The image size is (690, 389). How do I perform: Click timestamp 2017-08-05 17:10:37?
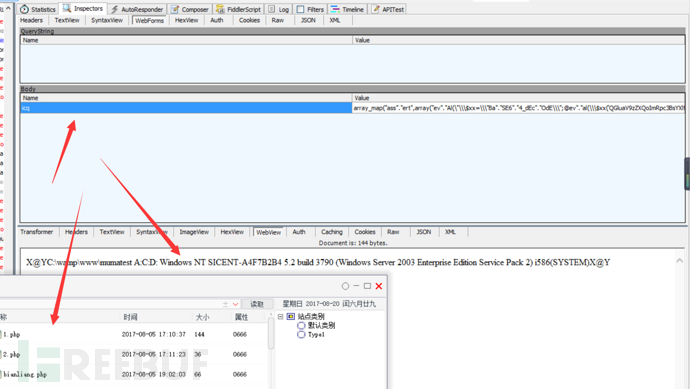click(154, 334)
